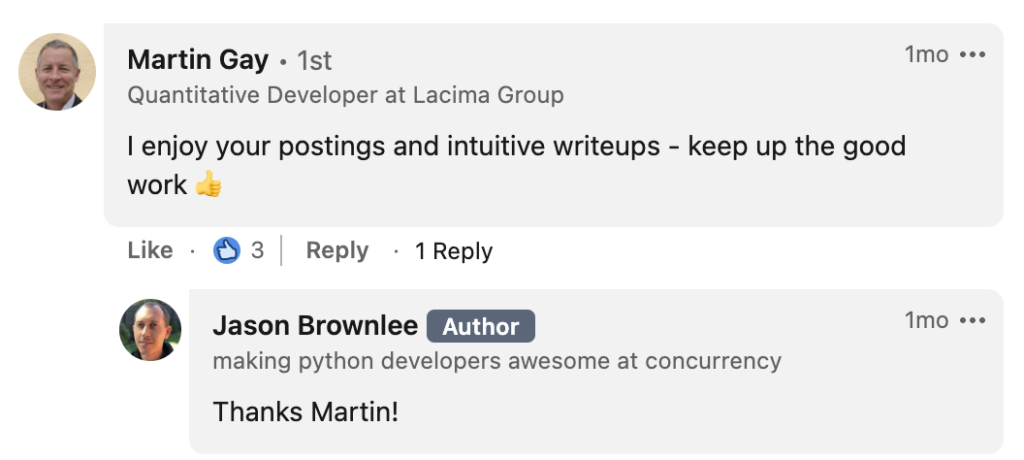Click the 1mo timestamp on Jason's reply
This screenshot has width=1024, height=460.
pos(926,321)
